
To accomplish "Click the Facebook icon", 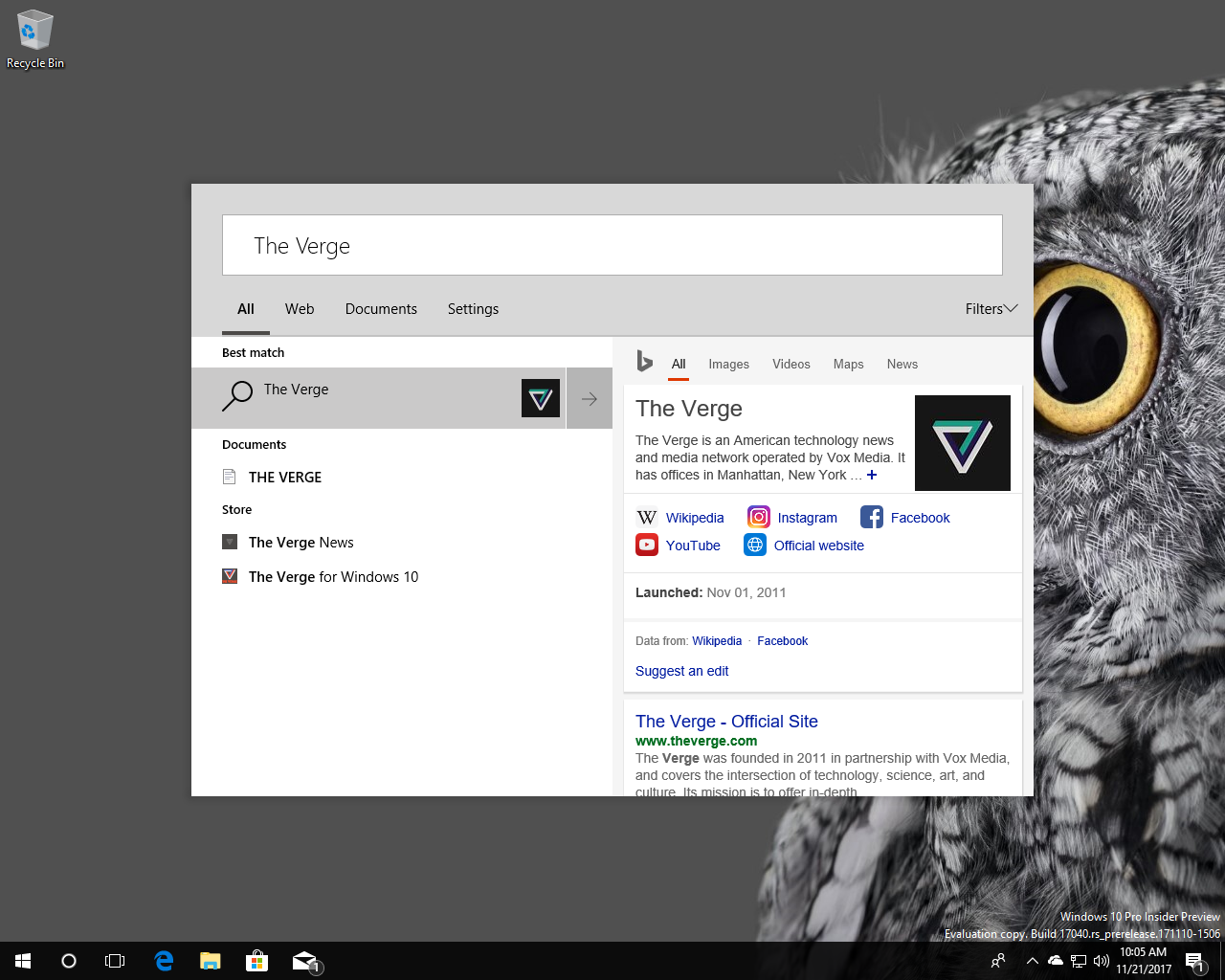I will click(872, 517).
